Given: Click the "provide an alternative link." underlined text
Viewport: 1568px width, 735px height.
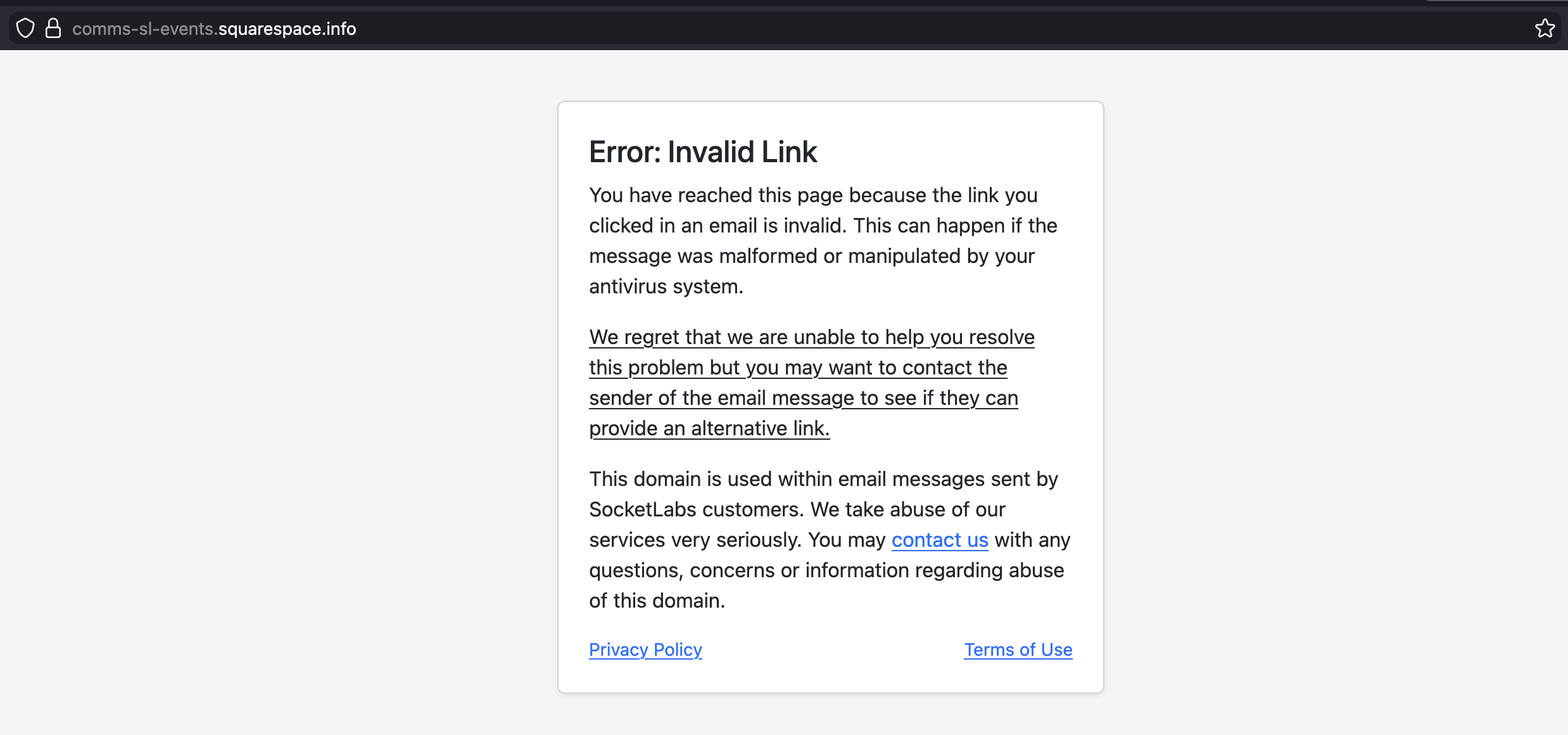Looking at the screenshot, I should 709,428.
